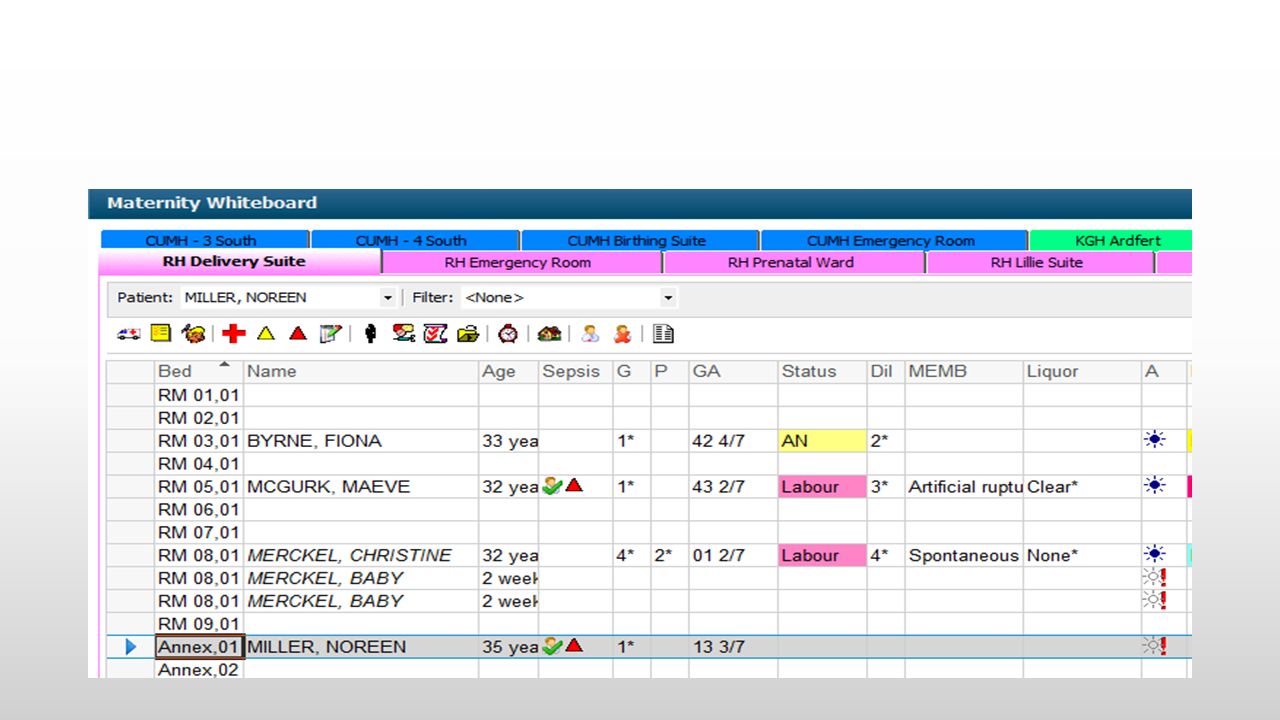Click the Name column header
This screenshot has height=720, width=1280.
(361, 371)
